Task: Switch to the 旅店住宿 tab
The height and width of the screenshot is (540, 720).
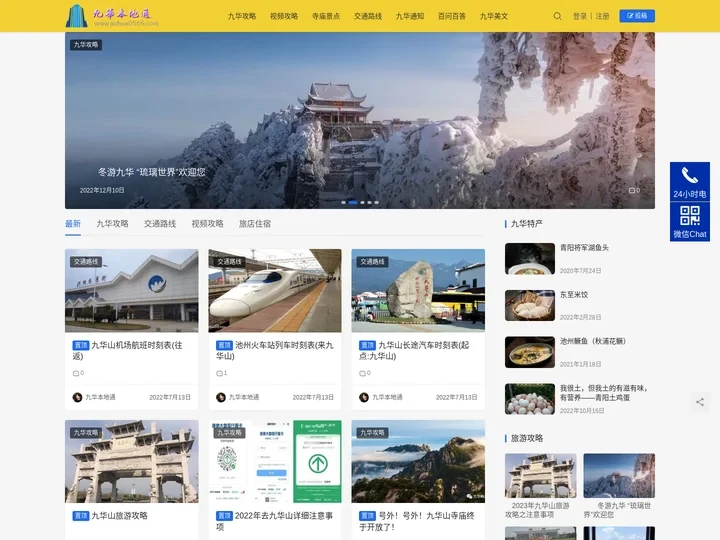Action: pos(255,224)
